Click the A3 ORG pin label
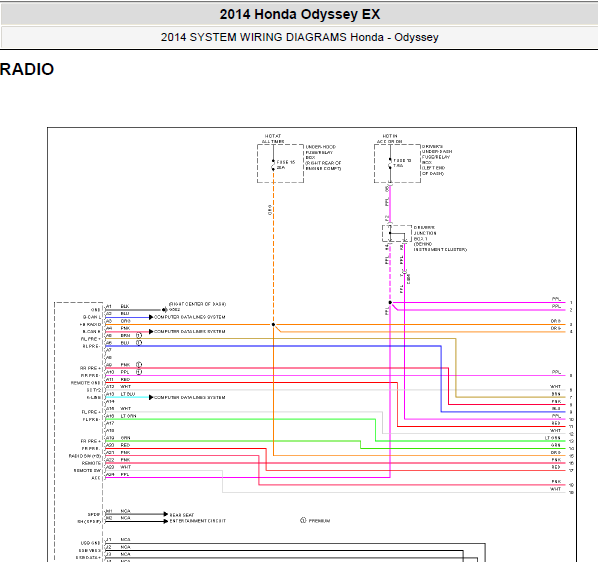 coord(118,321)
